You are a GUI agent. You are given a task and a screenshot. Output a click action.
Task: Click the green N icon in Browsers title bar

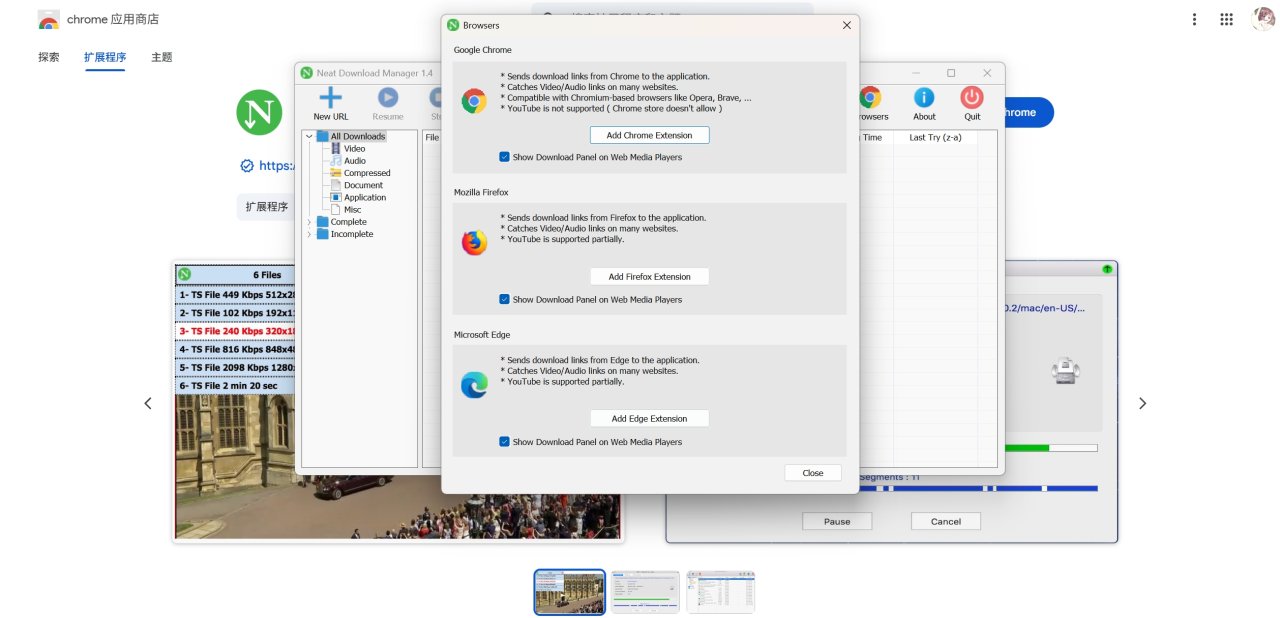click(453, 25)
